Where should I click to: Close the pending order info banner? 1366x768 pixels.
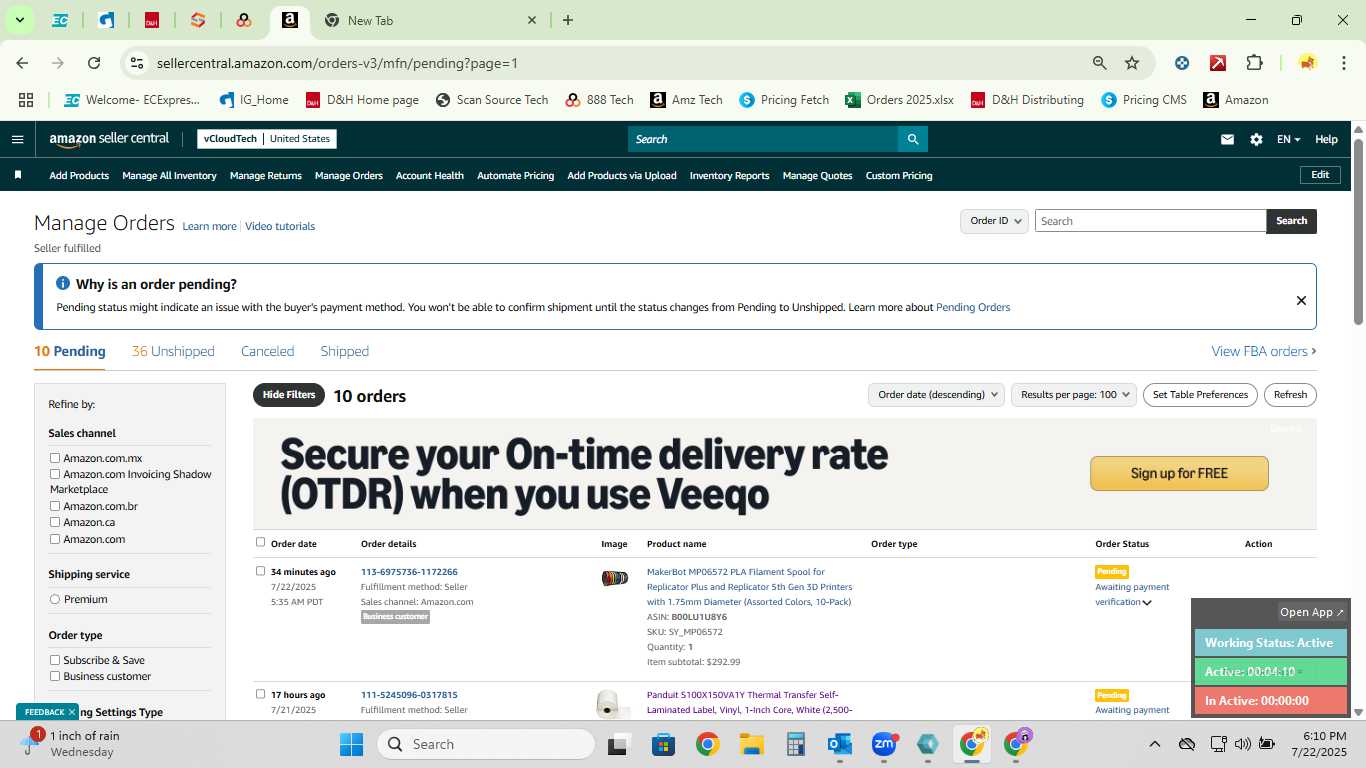[x=1301, y=300]
